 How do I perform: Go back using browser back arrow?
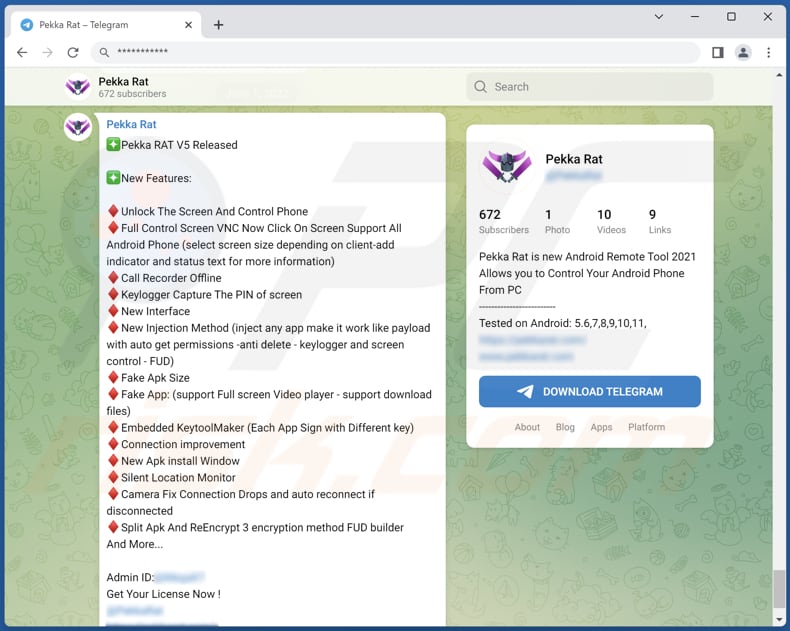[22, 52]
